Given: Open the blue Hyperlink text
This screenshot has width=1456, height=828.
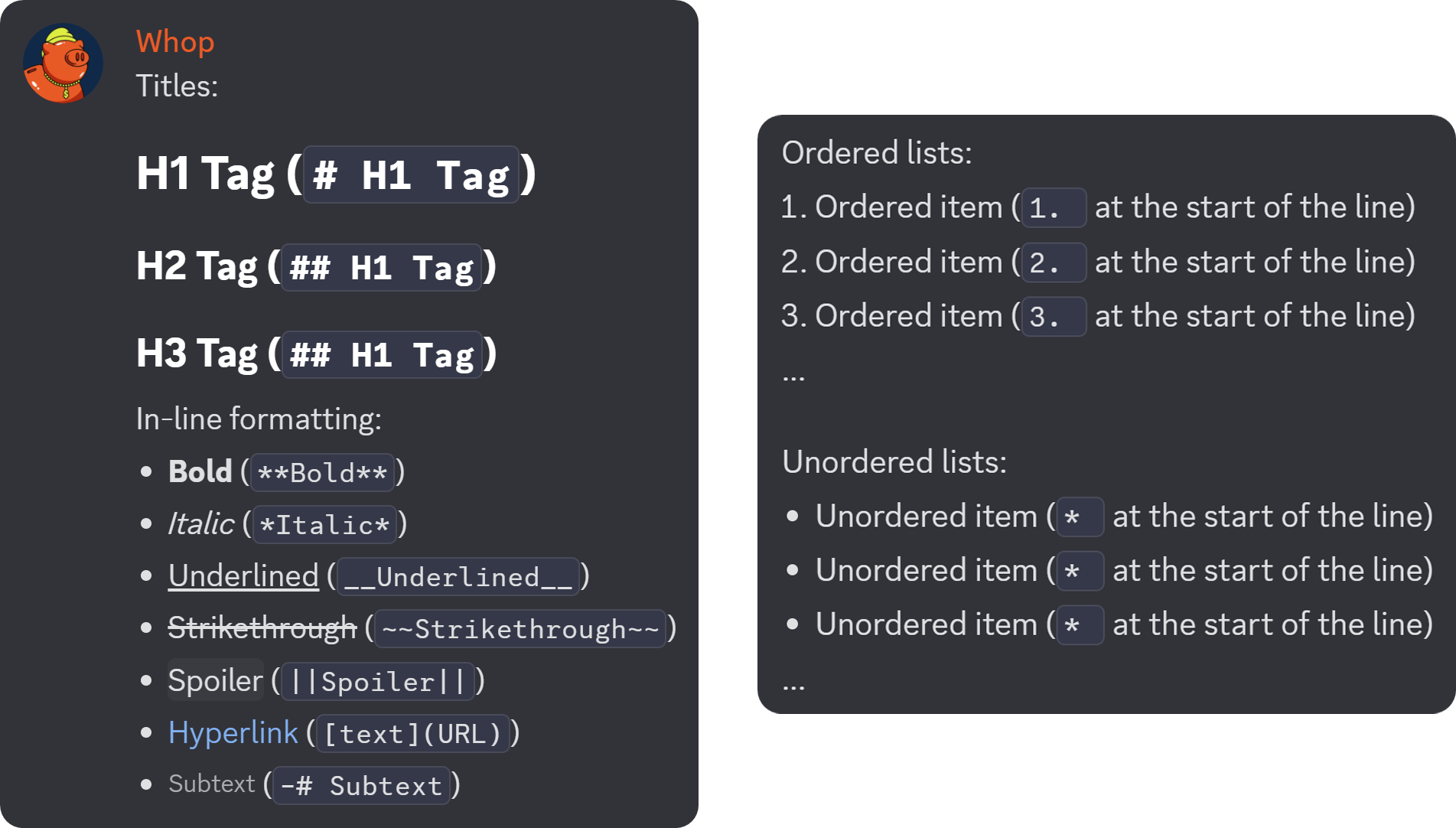Looking at the screenshot, I should (233, 733).
